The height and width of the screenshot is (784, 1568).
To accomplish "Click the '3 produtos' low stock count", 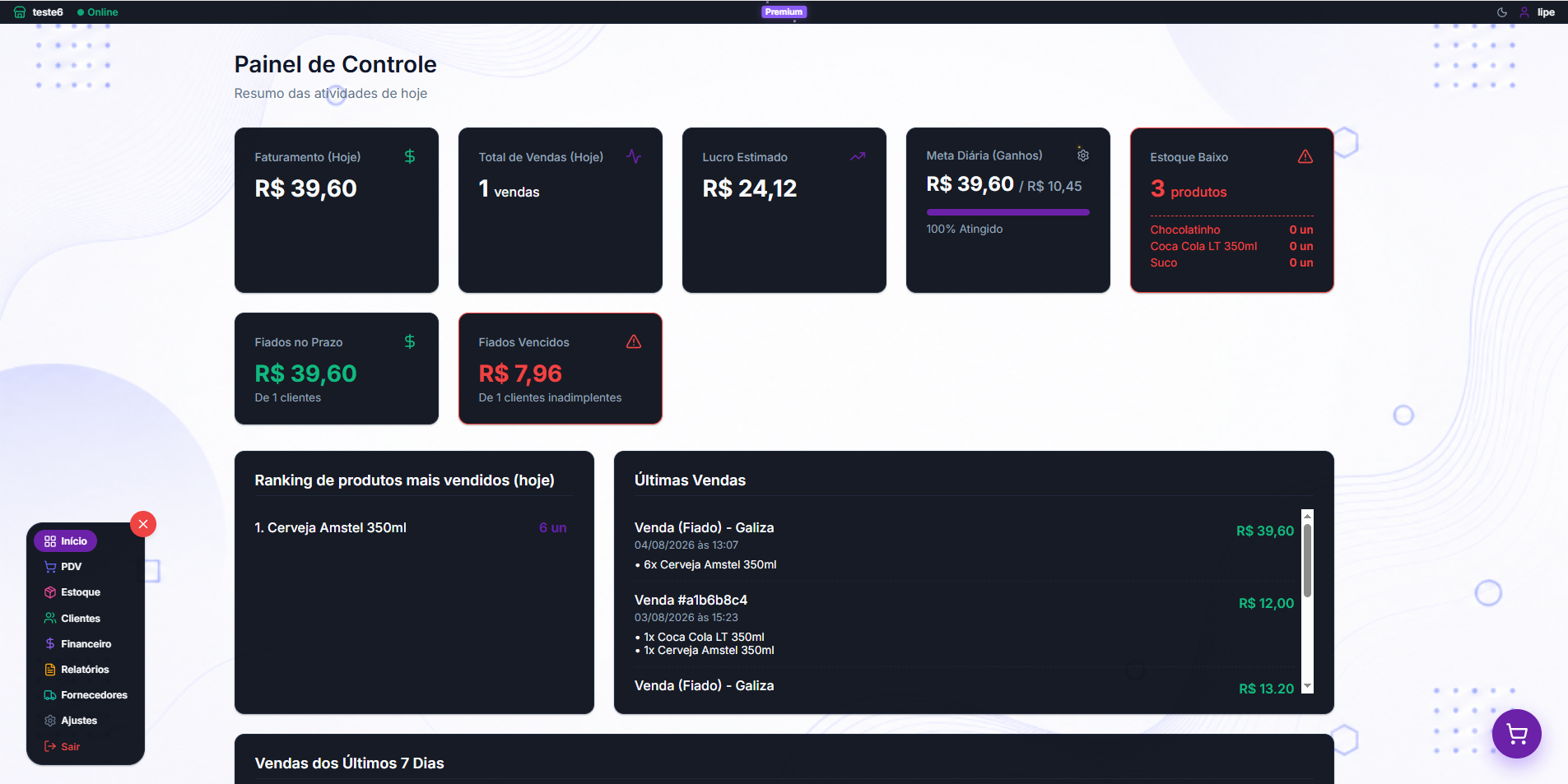I will [1189, 189].
